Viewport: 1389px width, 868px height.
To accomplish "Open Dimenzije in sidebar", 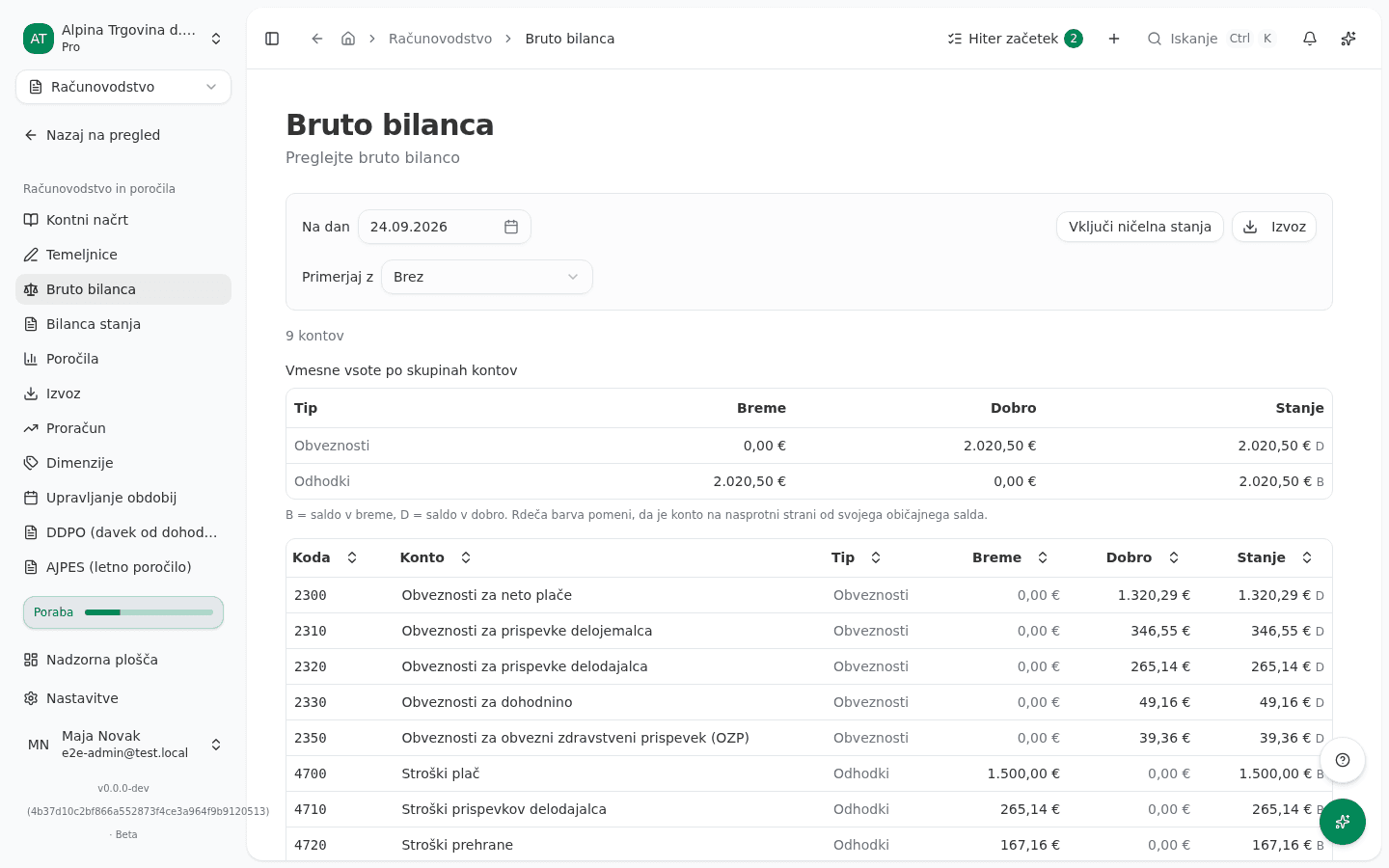I will [x=123, y=463].
